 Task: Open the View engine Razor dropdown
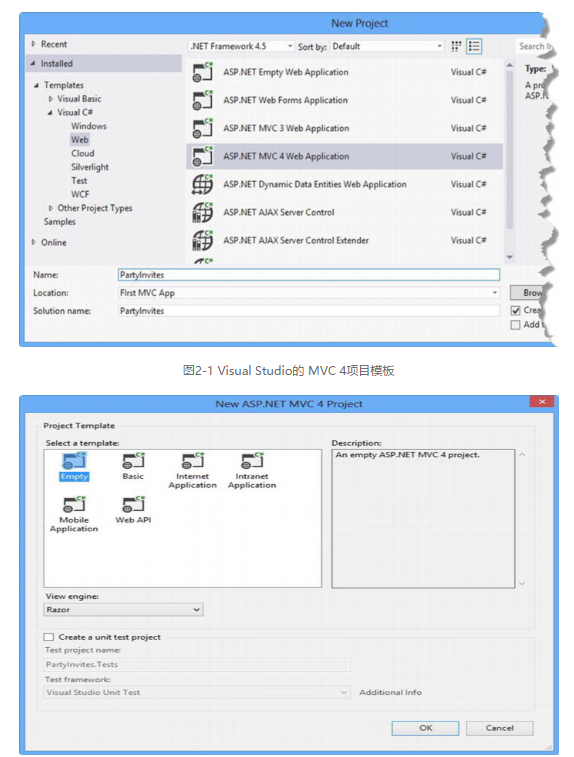(123, 610)
